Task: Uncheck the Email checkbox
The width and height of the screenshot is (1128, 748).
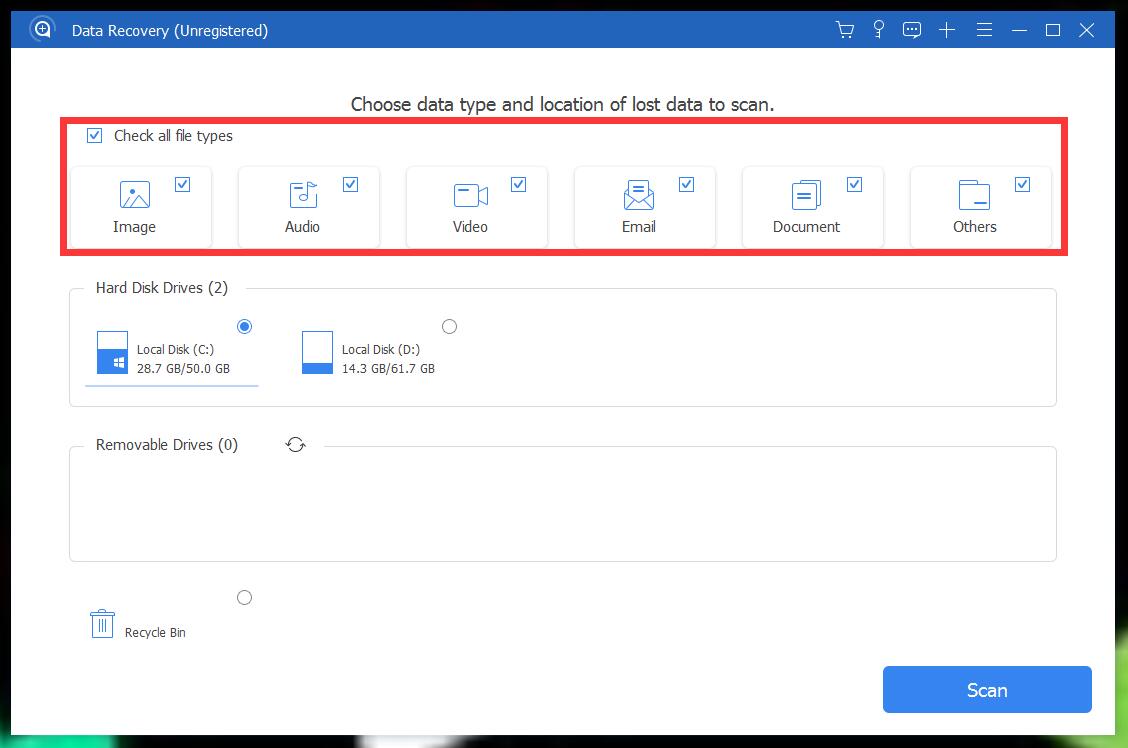Action: (x=686, y=185)
